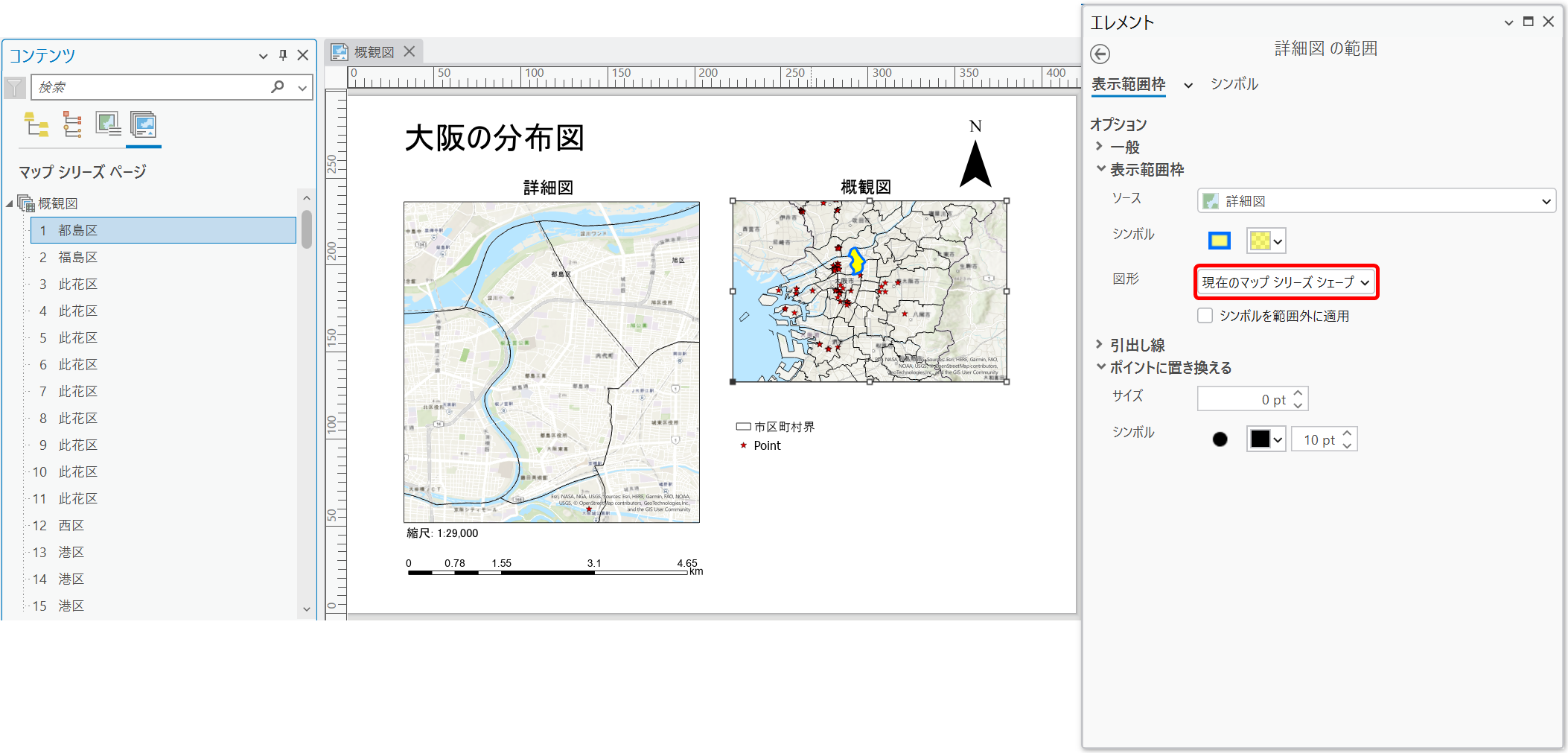The image size is (1568, 753).
Task: Click the magnifier search icon in Contents
Action: pos(278,87)
